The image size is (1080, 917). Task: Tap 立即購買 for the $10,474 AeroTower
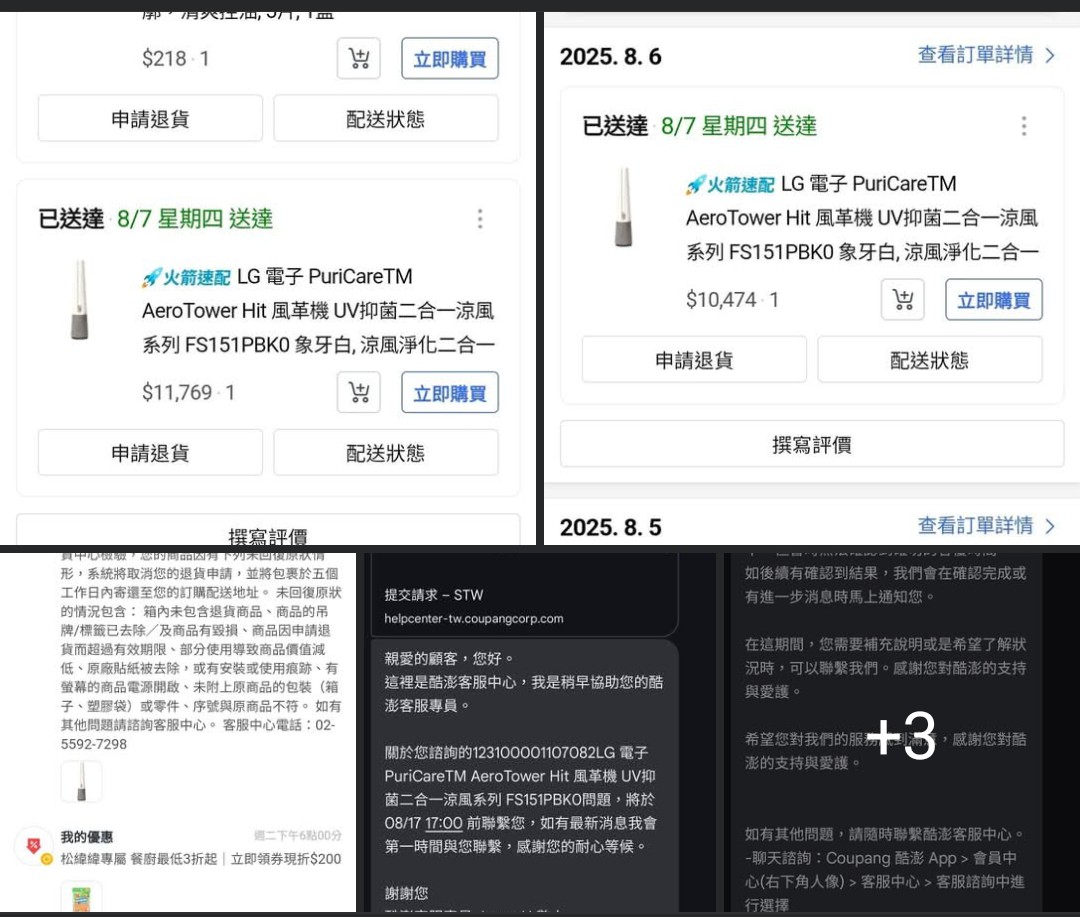(994, 300)
